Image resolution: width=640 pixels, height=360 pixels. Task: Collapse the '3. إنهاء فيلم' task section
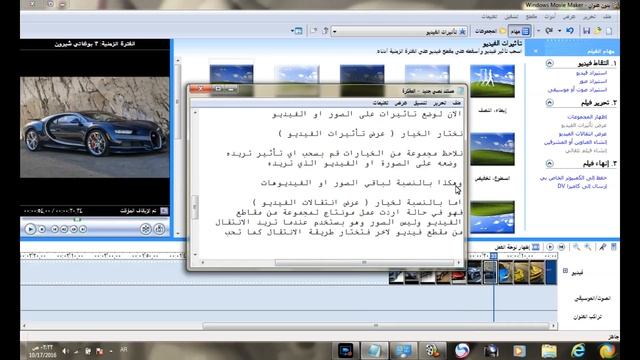coord(549,164)
